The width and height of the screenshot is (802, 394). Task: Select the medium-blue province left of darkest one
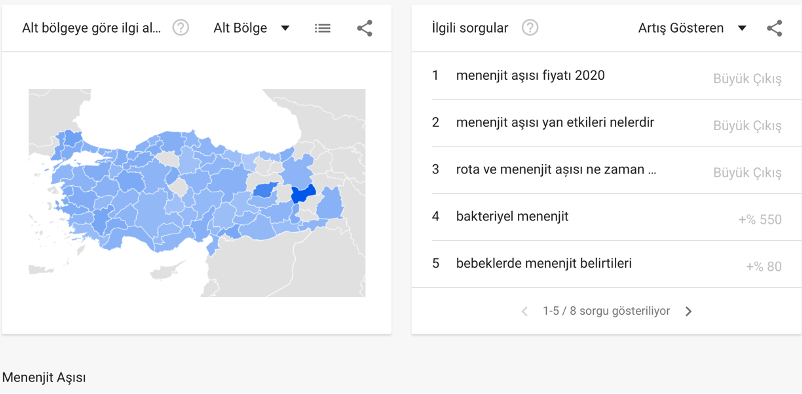264,190
